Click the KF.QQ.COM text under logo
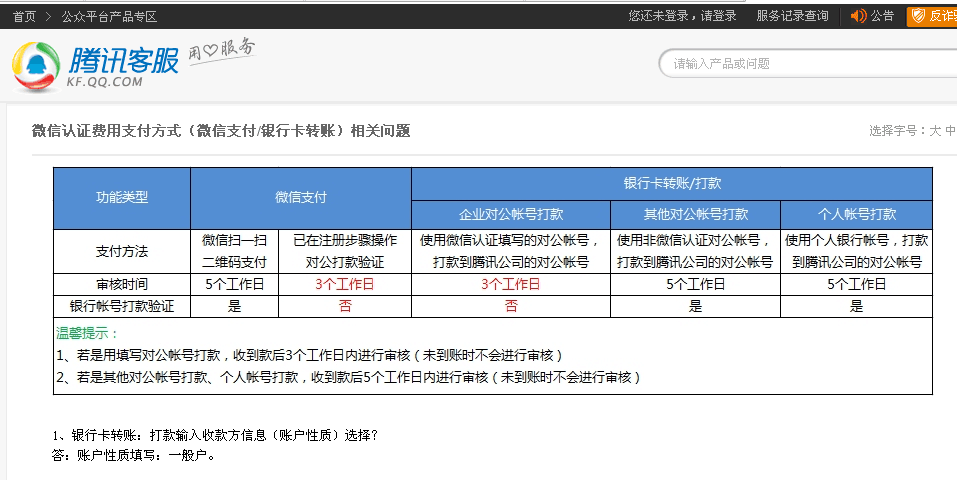Screen dimensions: 957x480 pyautogui.click(x=104, y=82)
